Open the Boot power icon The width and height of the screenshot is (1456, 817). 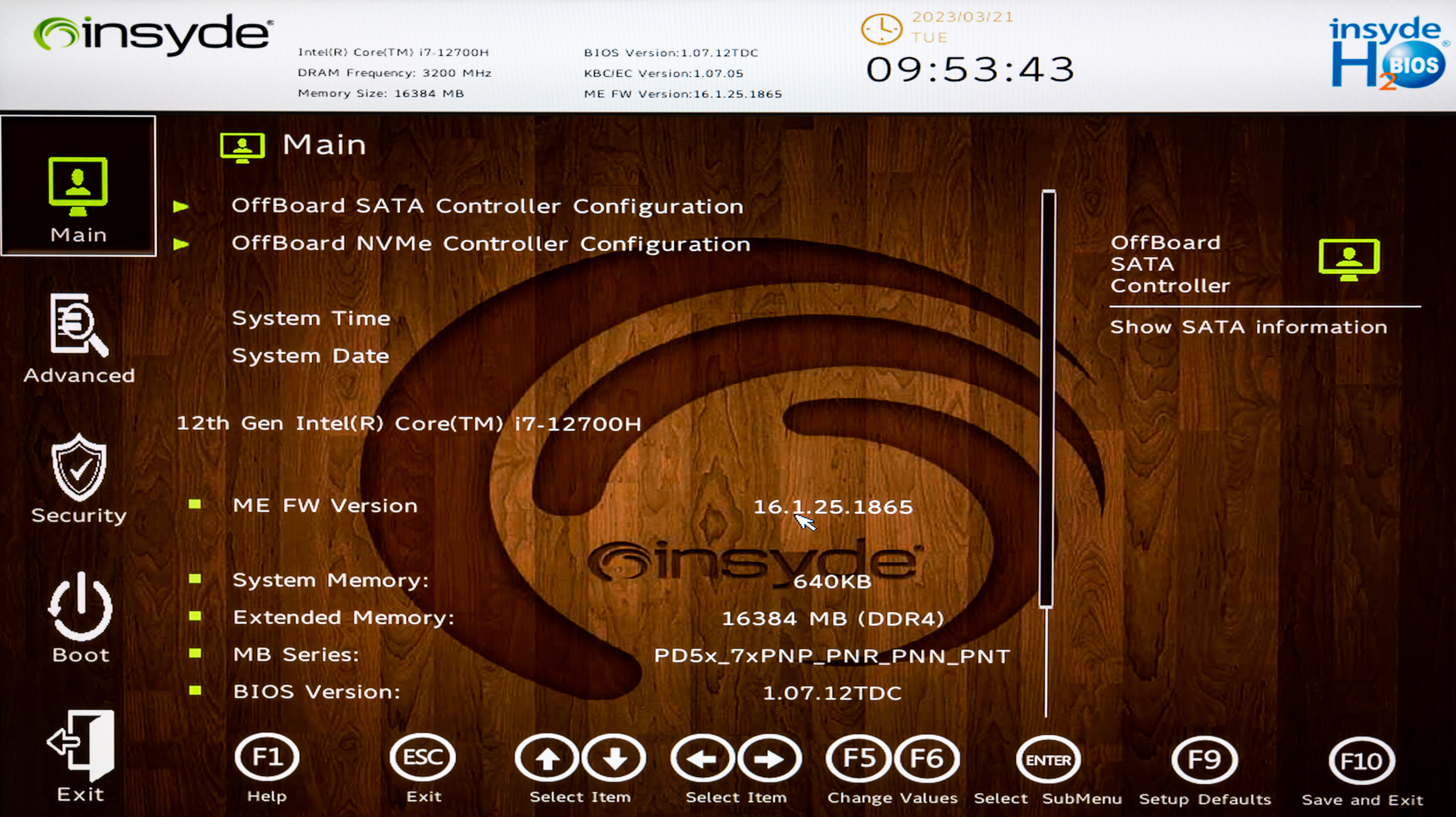[x=80, y=607]
